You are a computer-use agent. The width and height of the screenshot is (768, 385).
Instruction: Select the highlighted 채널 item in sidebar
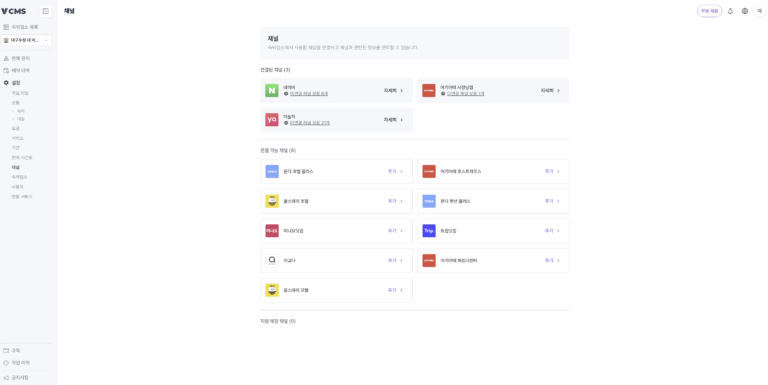click(x=16, y=168)
